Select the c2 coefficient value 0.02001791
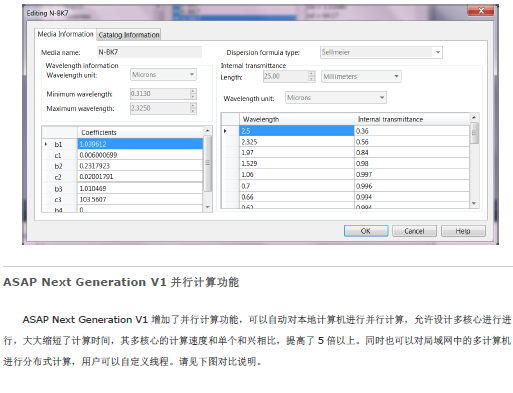The height and width of the screenshot is (393, 513). [140, 176]
